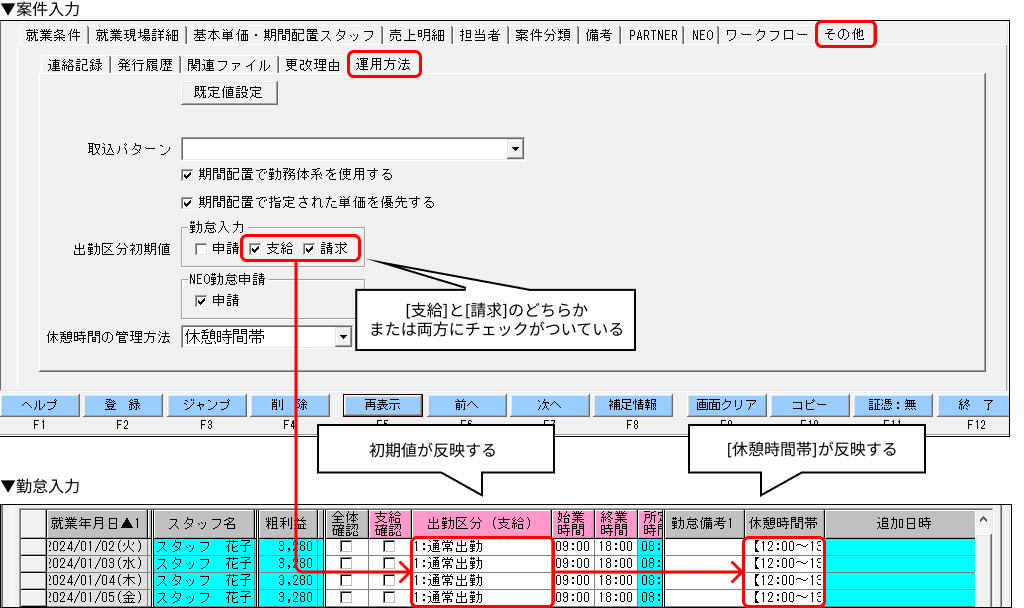Image resolution: width=1024 pixels, height=608 pixels.
Task: Click the 登録 F2 button
Action: (x=123, y=405)
